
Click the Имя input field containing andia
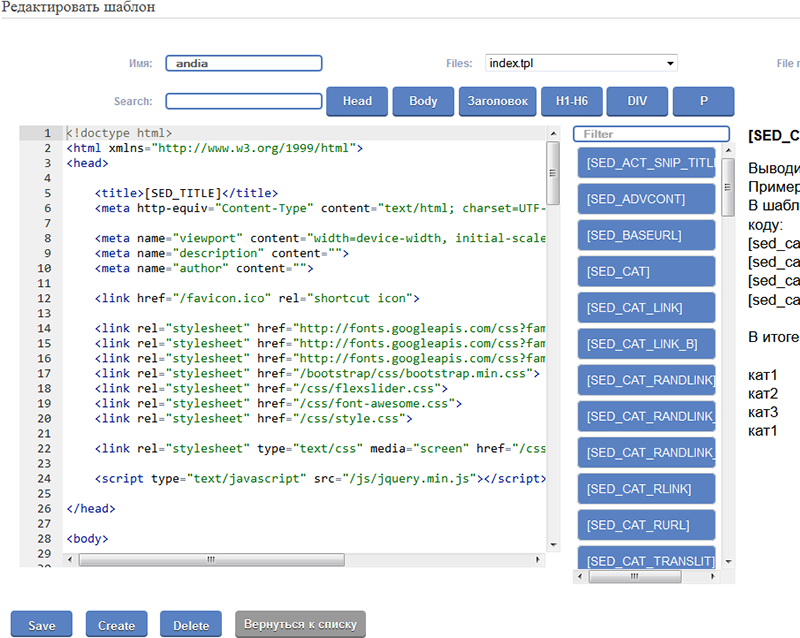pos(243,63)
